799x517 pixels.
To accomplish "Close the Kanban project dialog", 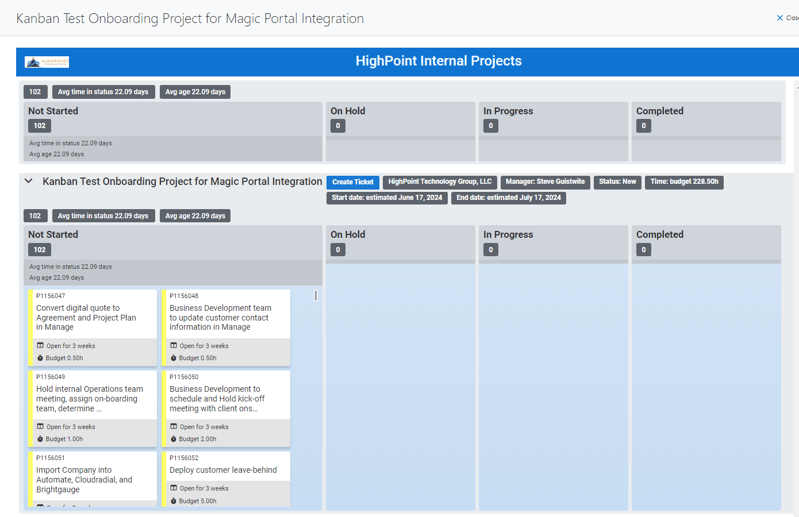I will point(787,18).
